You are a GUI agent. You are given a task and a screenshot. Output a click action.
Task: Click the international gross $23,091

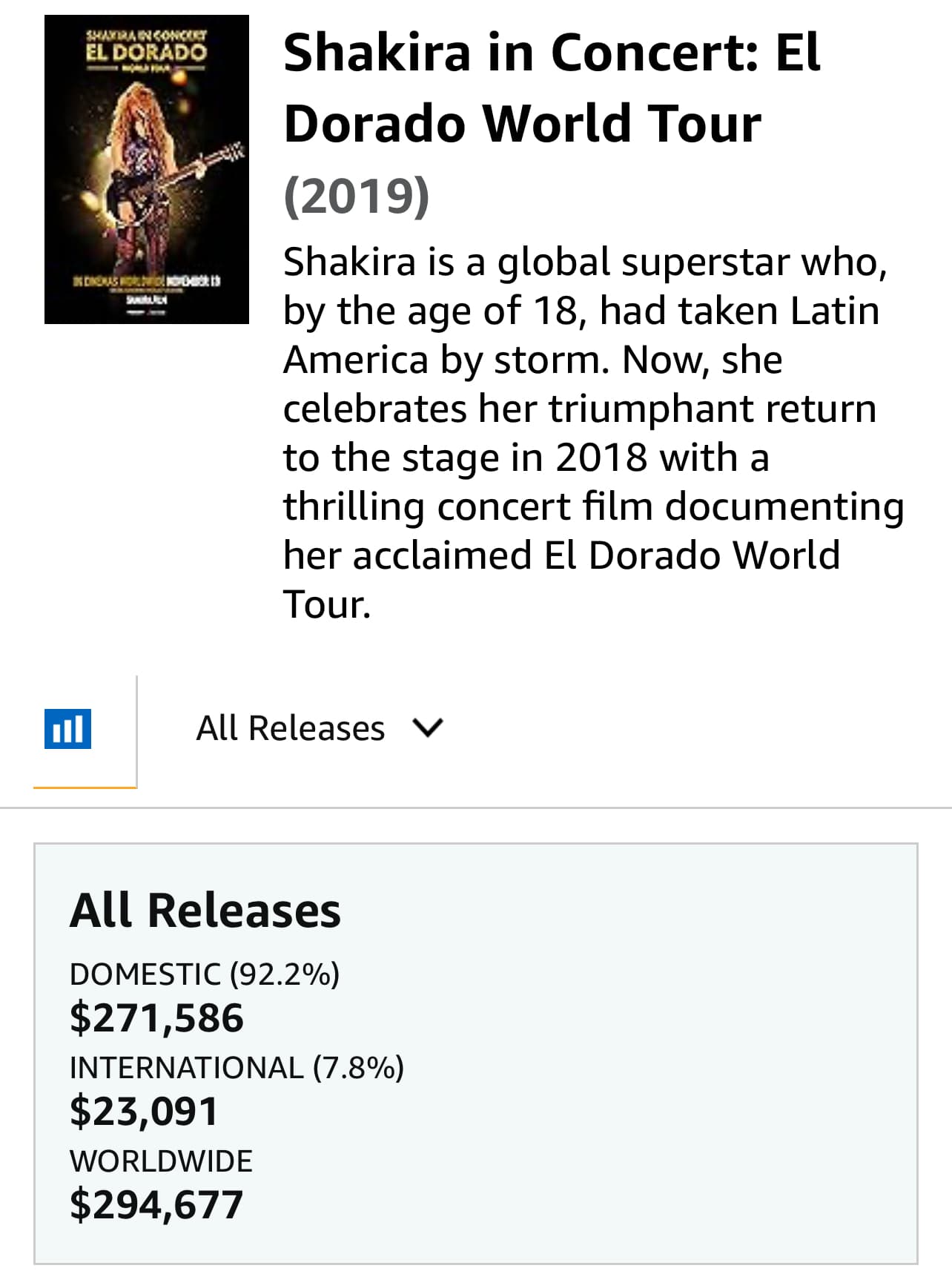coord(144,1111)
